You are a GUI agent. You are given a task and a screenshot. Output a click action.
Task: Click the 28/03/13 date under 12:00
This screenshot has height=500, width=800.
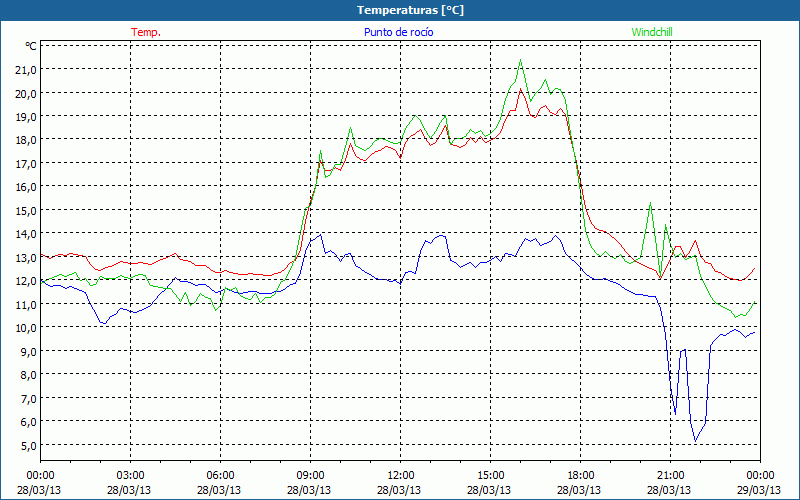[399, 490]
